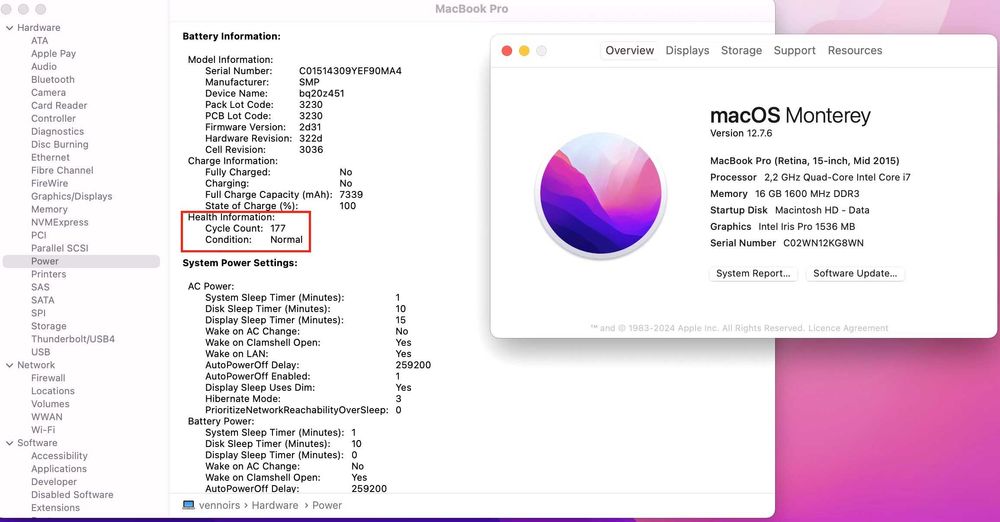
Task: Click Full Charge Capacity value 7339
Action: pos(351,195)
